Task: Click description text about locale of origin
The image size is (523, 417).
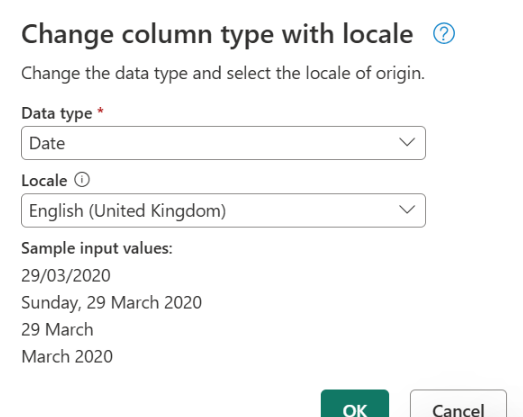Action: tap(223, 73)
